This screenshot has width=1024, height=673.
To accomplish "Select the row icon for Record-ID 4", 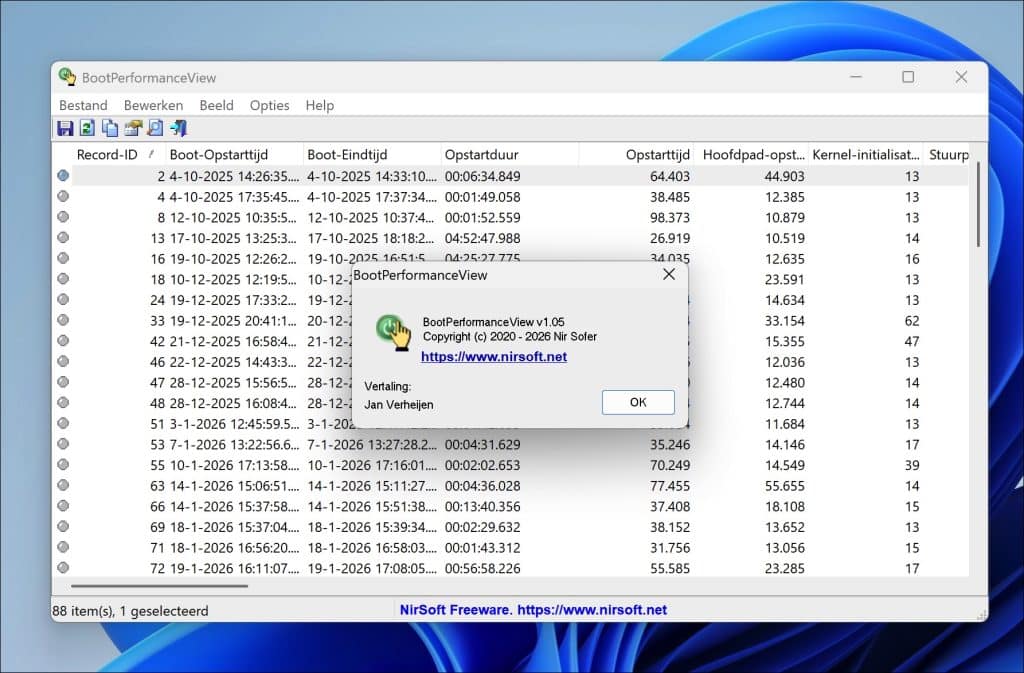I will tap(63, 196).
